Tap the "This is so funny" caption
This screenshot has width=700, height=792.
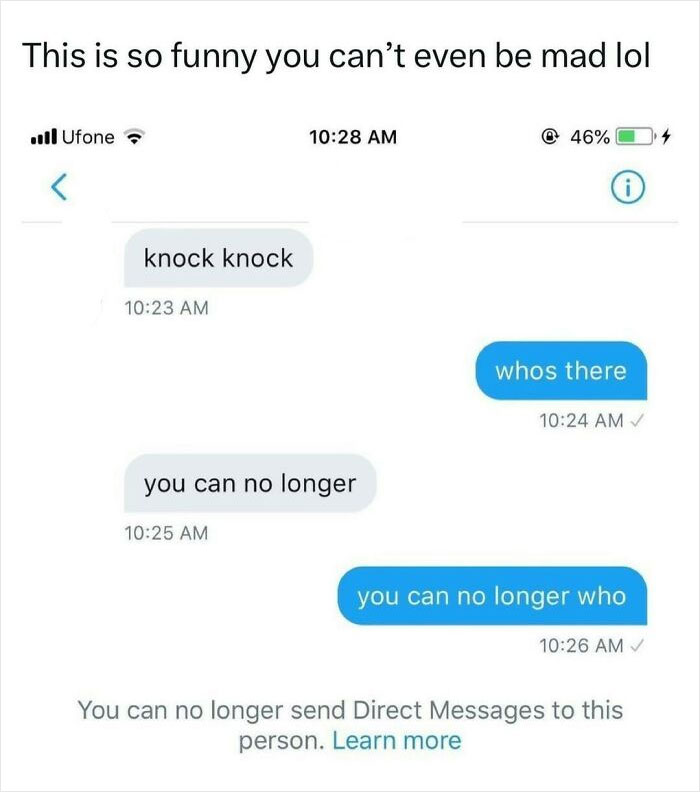coord(336,55)
